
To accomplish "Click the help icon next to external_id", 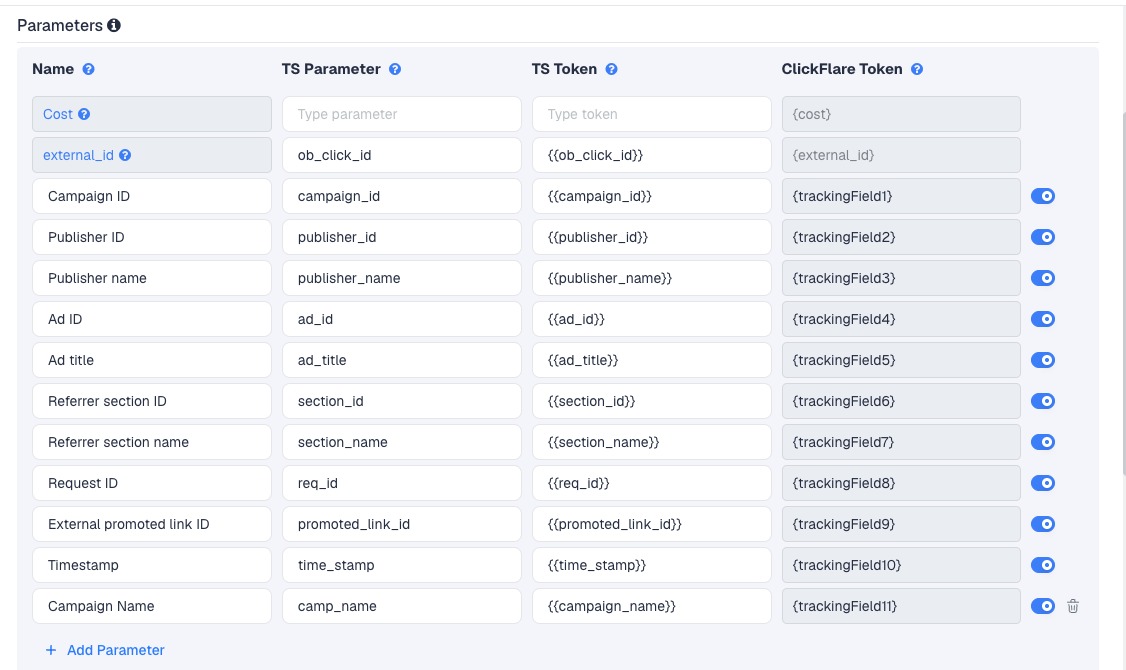I will pyautogui.click(x=125, y=155).
